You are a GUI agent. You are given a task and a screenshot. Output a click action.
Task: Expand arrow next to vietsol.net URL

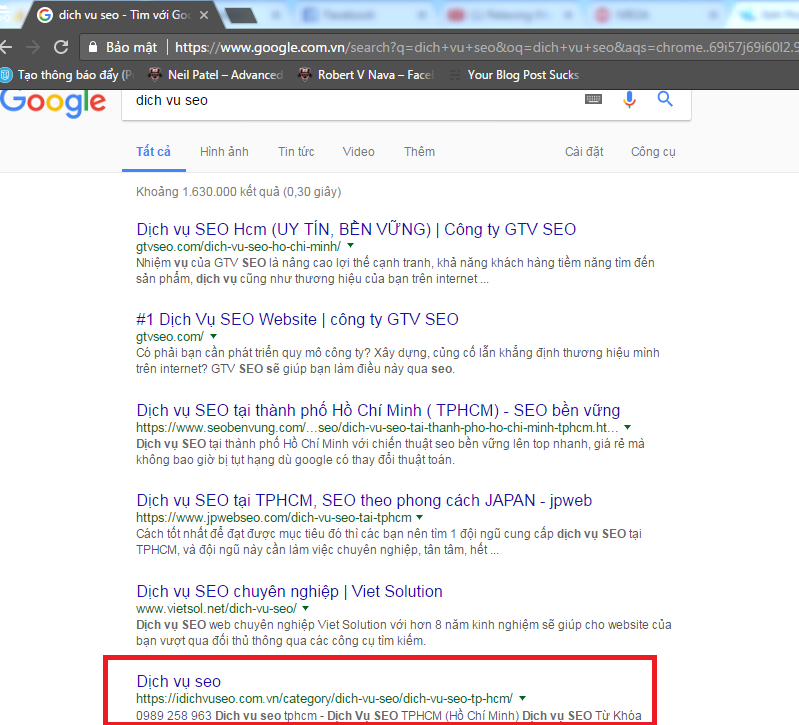coord(305,608)
